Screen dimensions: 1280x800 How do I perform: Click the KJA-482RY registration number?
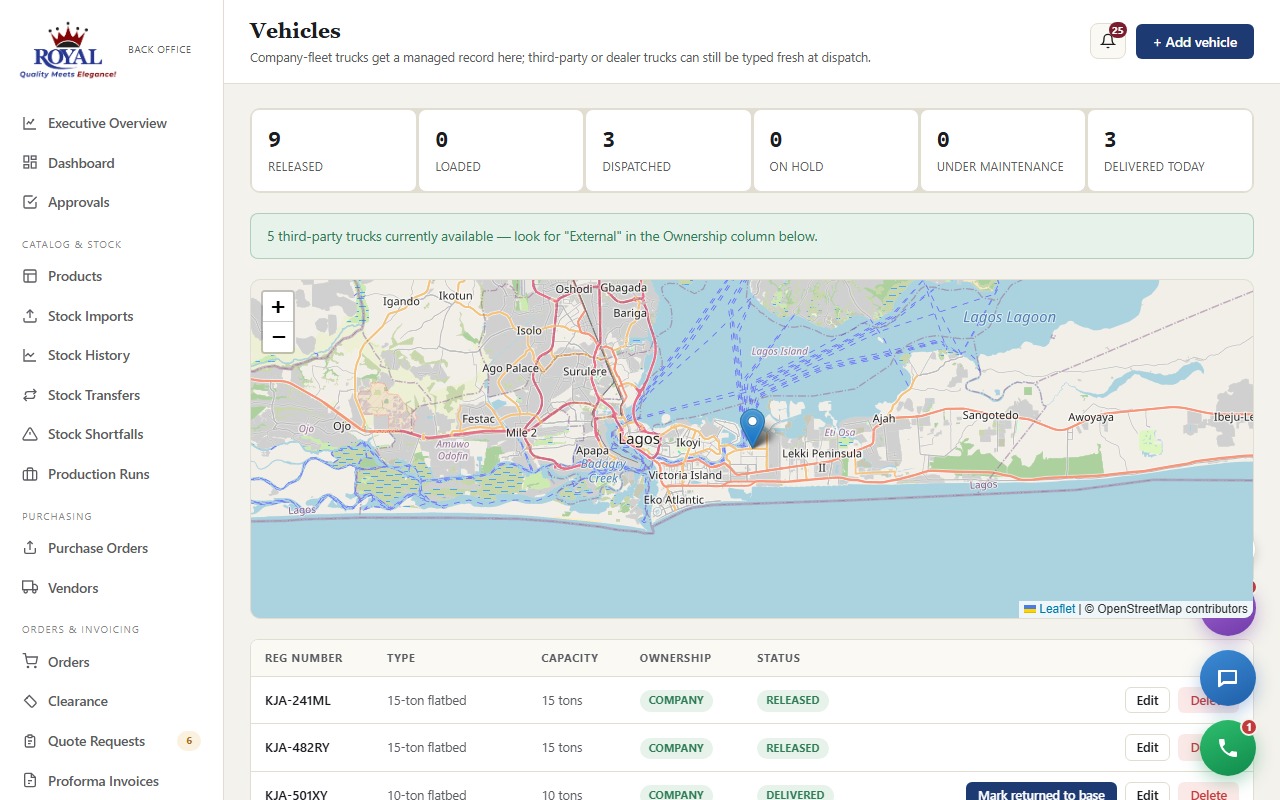(x=298, y=747)
